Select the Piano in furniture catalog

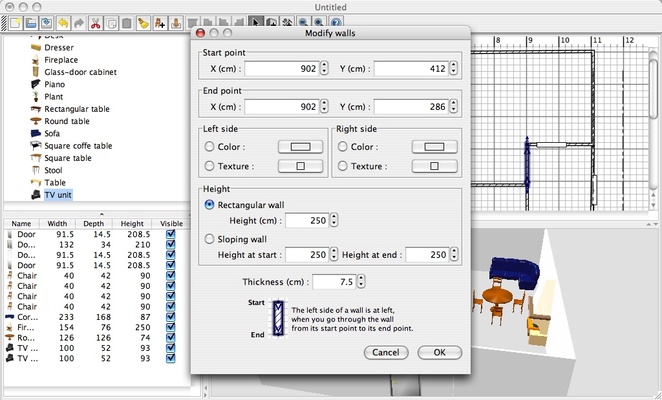tap(54, 85)
